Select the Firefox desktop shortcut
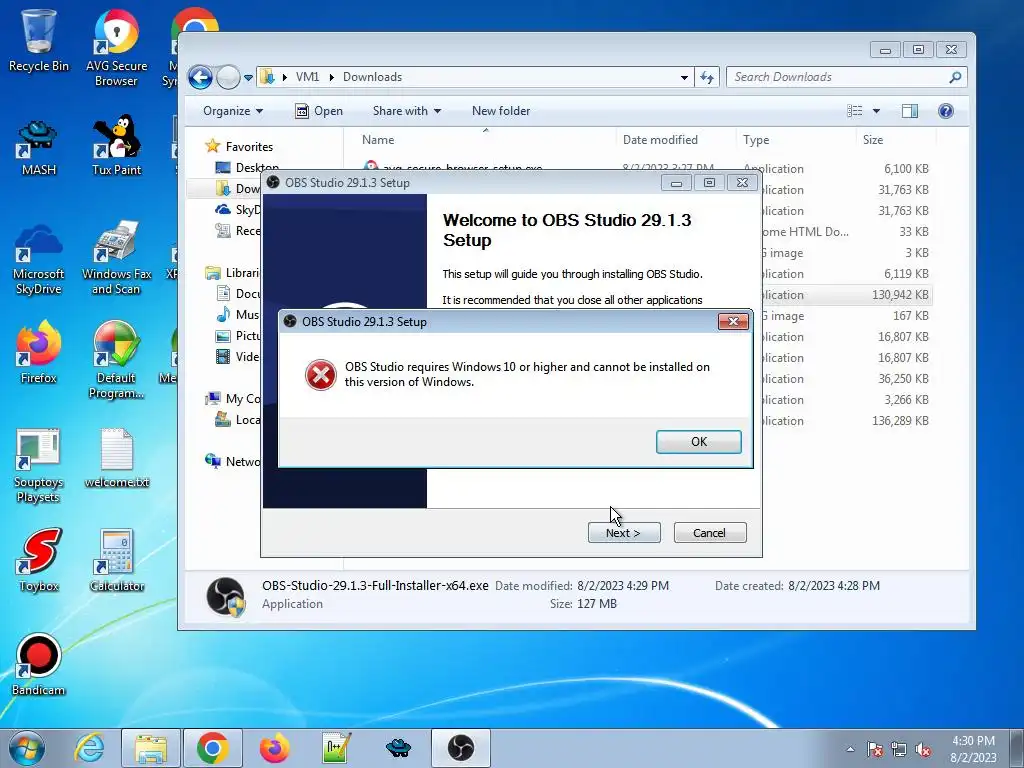This screenshot has height=768, width=1024. [39, 353]
